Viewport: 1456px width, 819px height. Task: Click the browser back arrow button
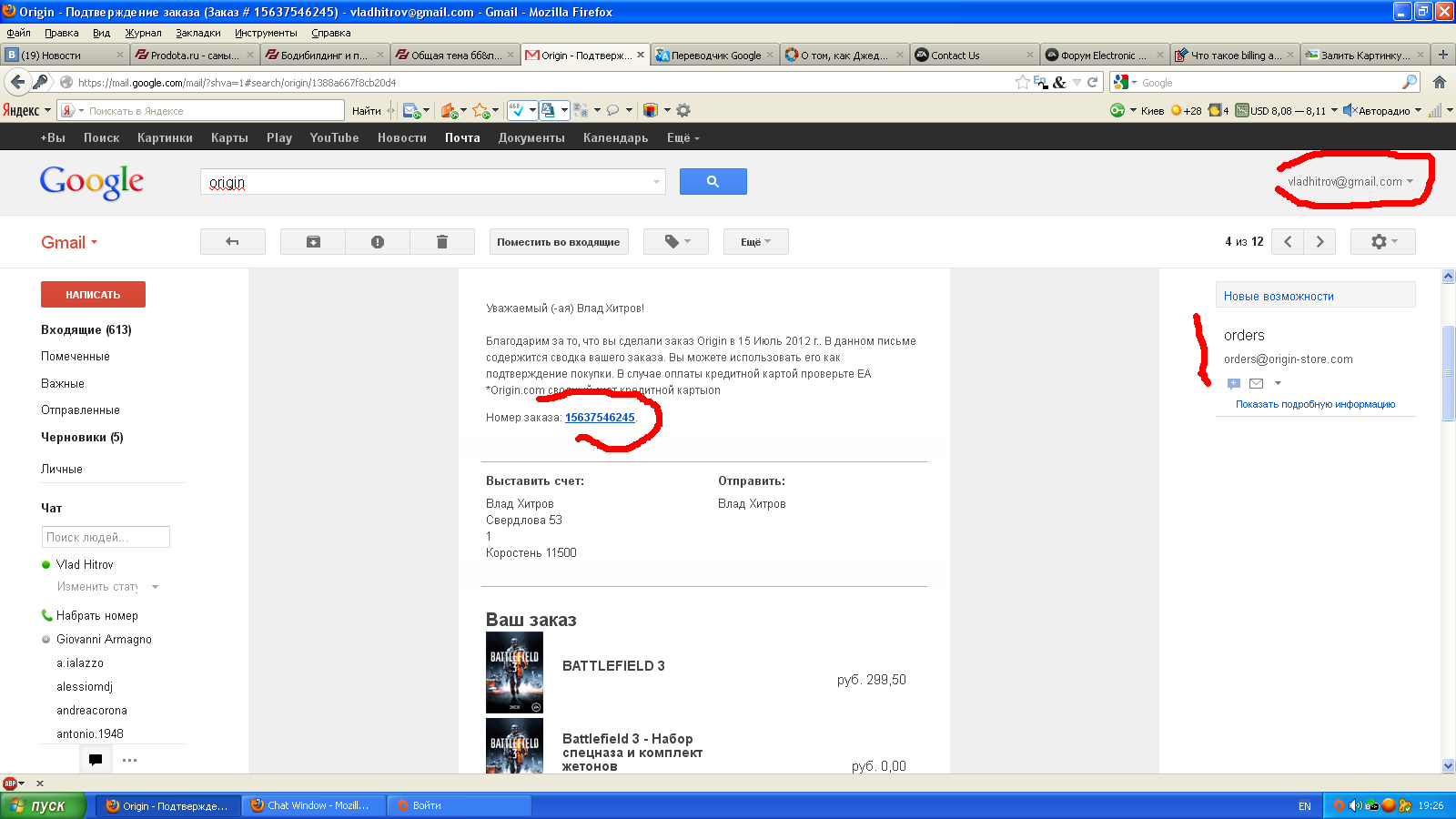tap(17, 82)
